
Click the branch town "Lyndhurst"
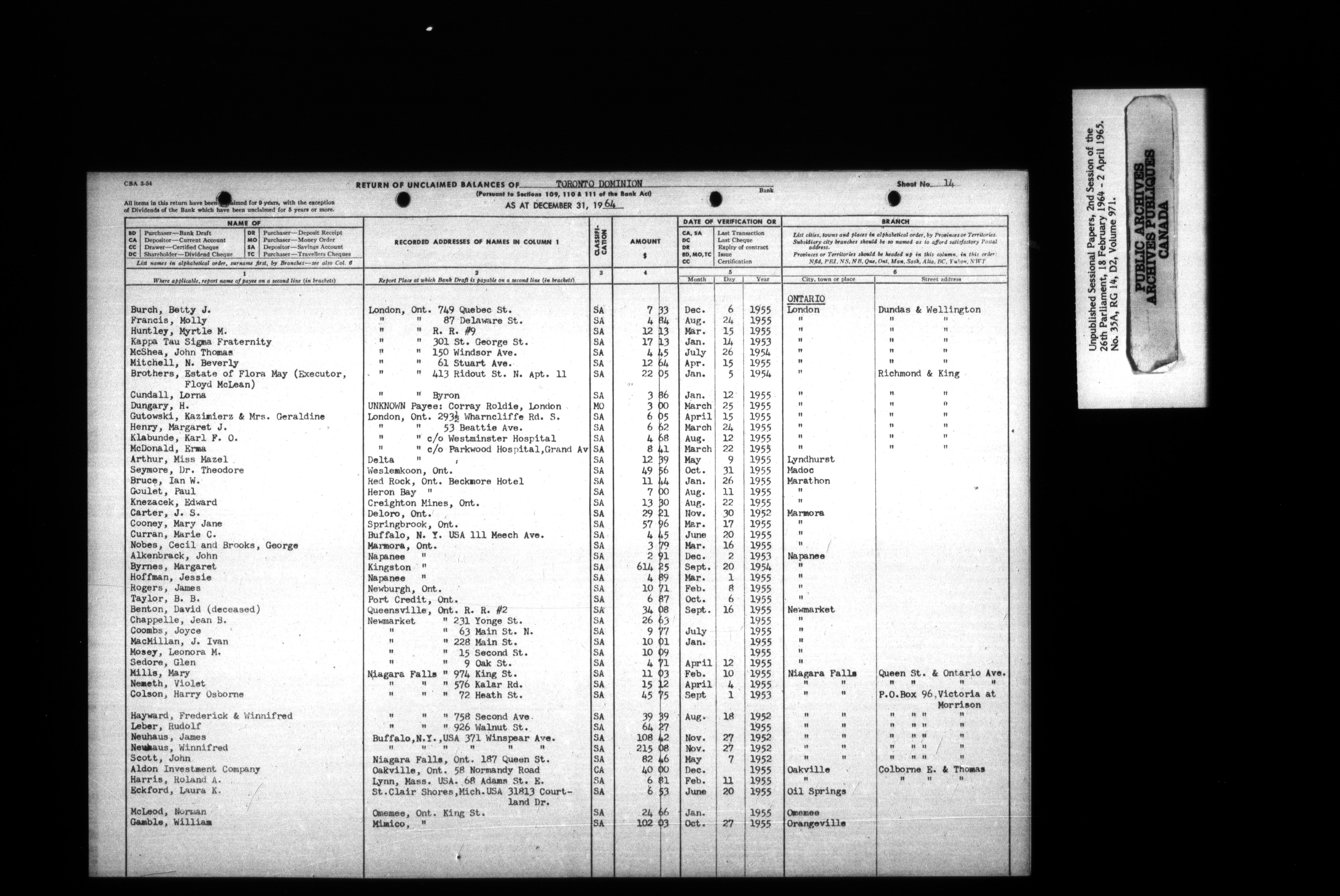pos(810,459)
